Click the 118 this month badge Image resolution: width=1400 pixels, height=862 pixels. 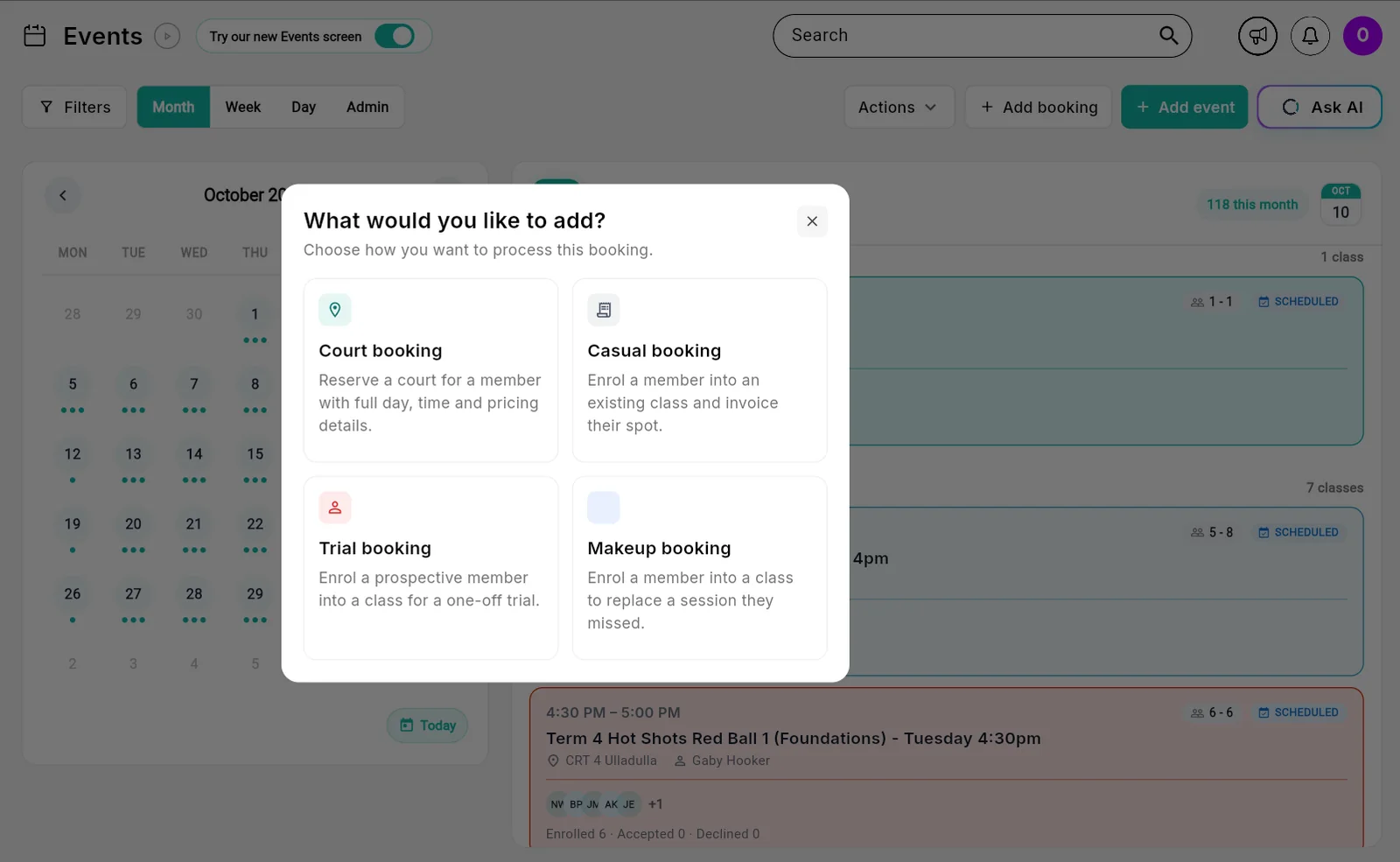point(1252,205)
